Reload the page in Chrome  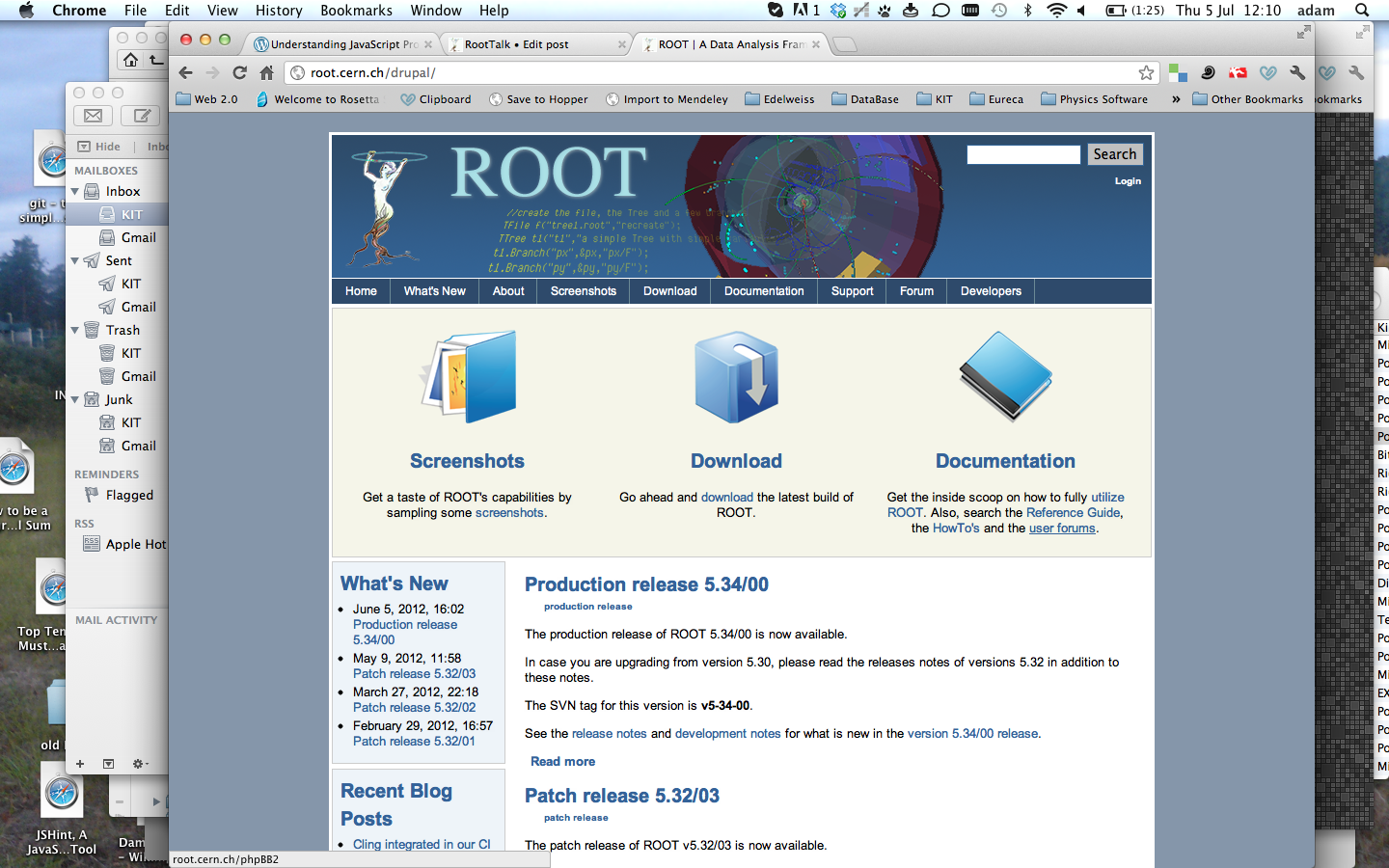pos(240,72)
